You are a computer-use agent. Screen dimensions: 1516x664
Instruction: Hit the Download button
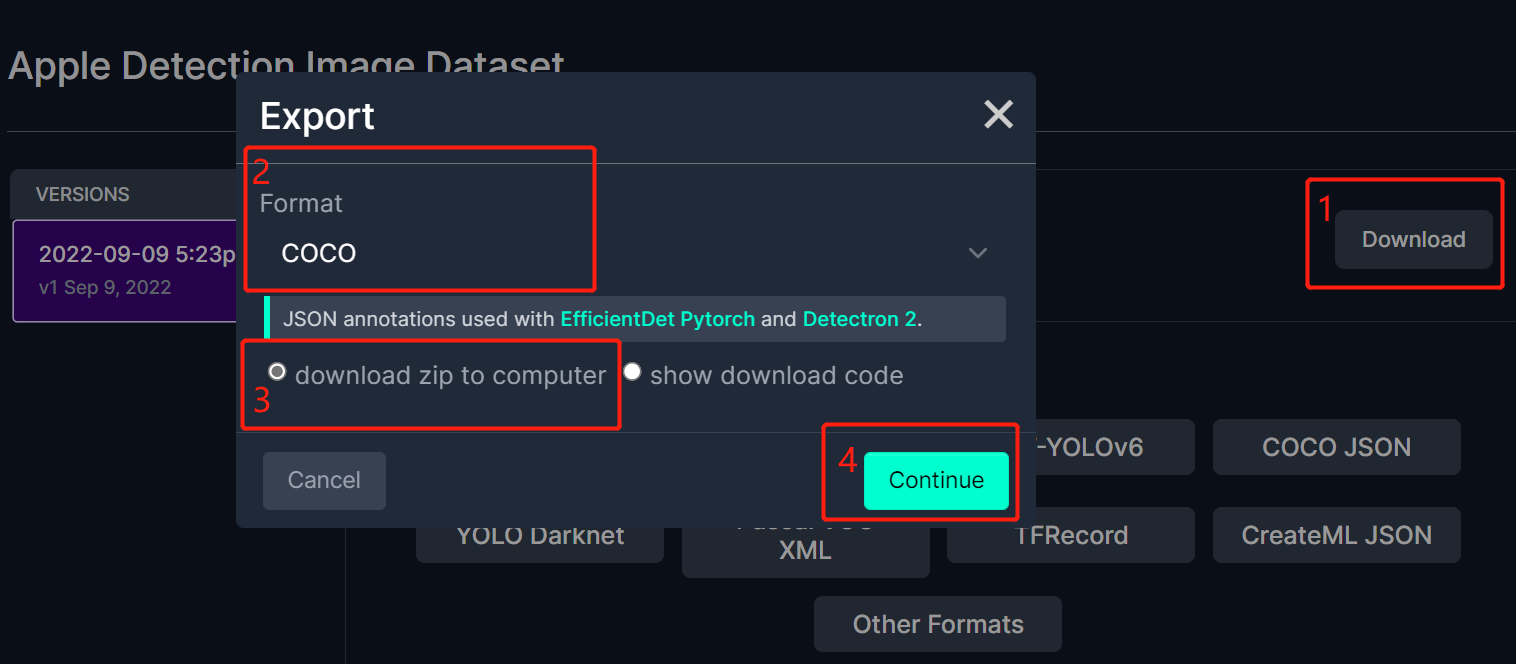click(x=1413, y=239)
